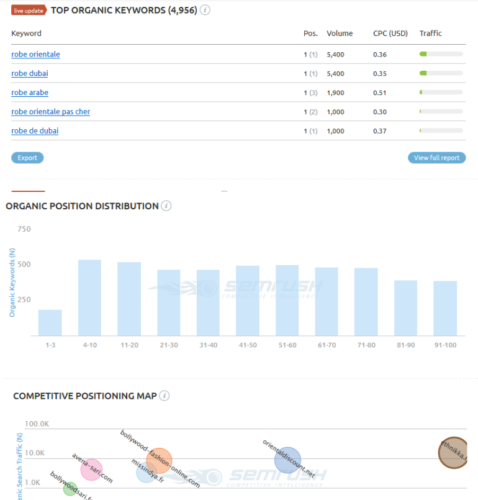This screenshot has width=478, height=500.
Task: Click the Volume column header
Action: tap(339, 33)
